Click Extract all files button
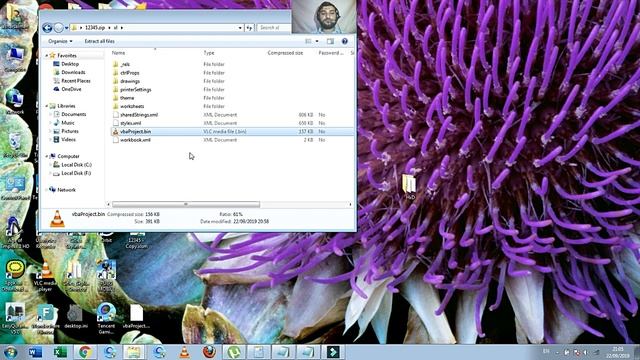The image size is (640, 360). click(x=99, y=41)
